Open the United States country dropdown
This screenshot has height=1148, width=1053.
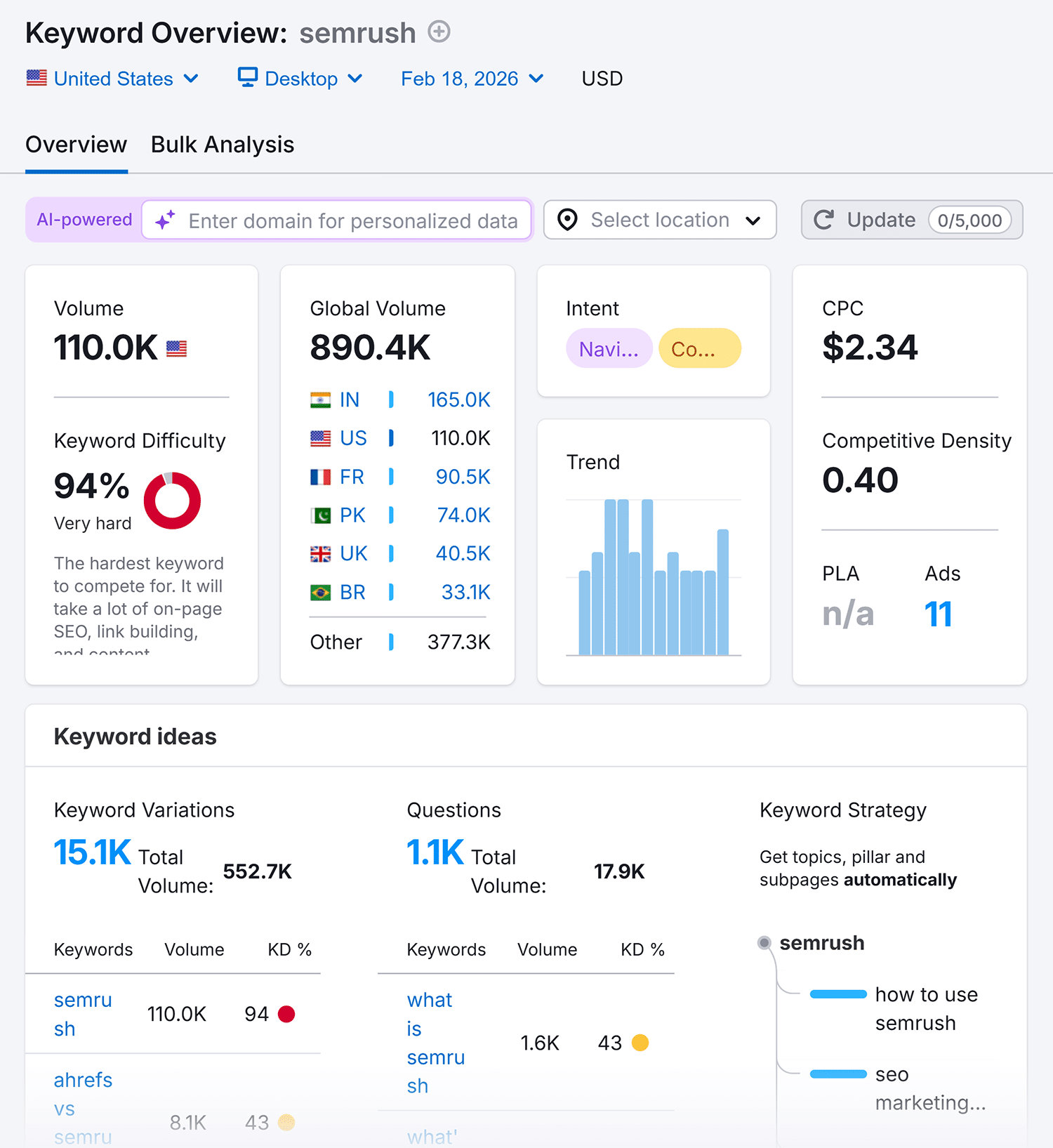tap(112, 79)
